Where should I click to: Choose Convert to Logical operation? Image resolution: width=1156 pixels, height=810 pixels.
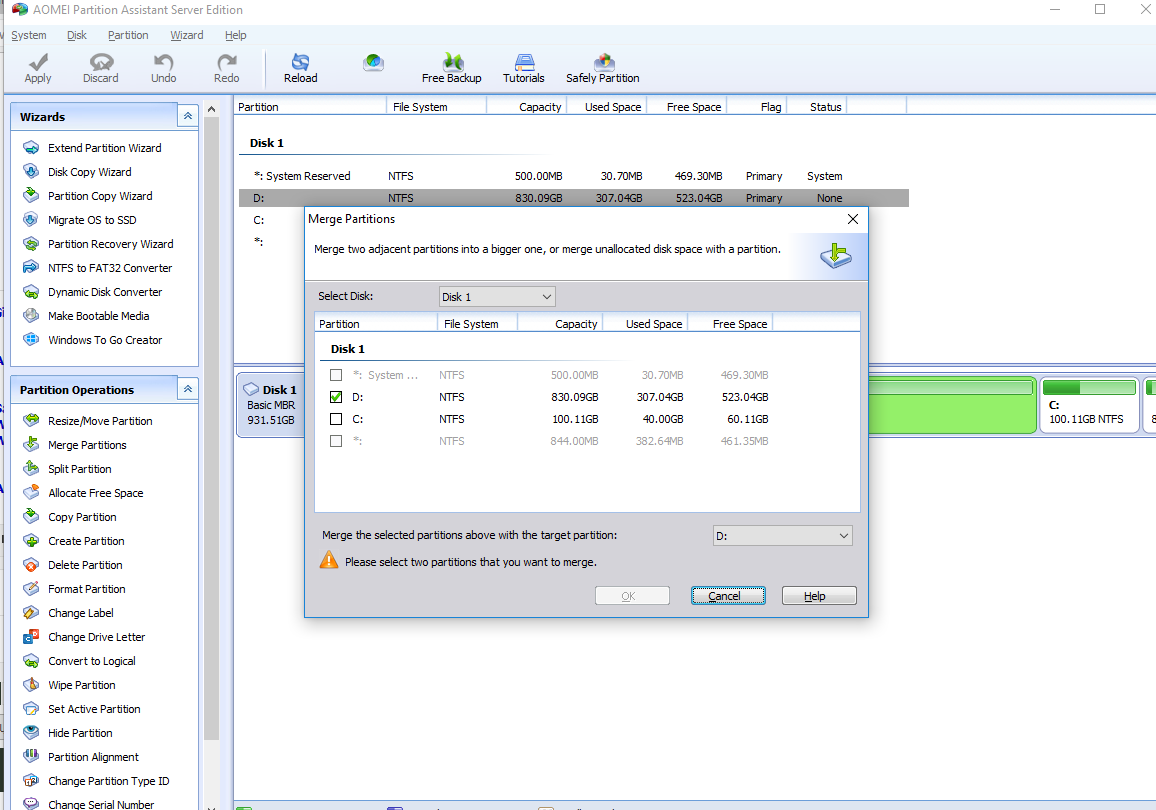[91, 661]
